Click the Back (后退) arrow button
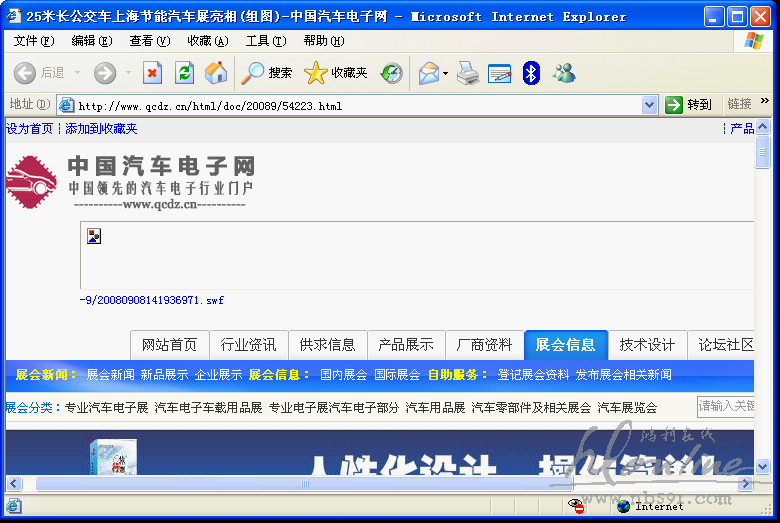Screen dimensions: 780x523 pyautogui.click(x=24, y=73)
